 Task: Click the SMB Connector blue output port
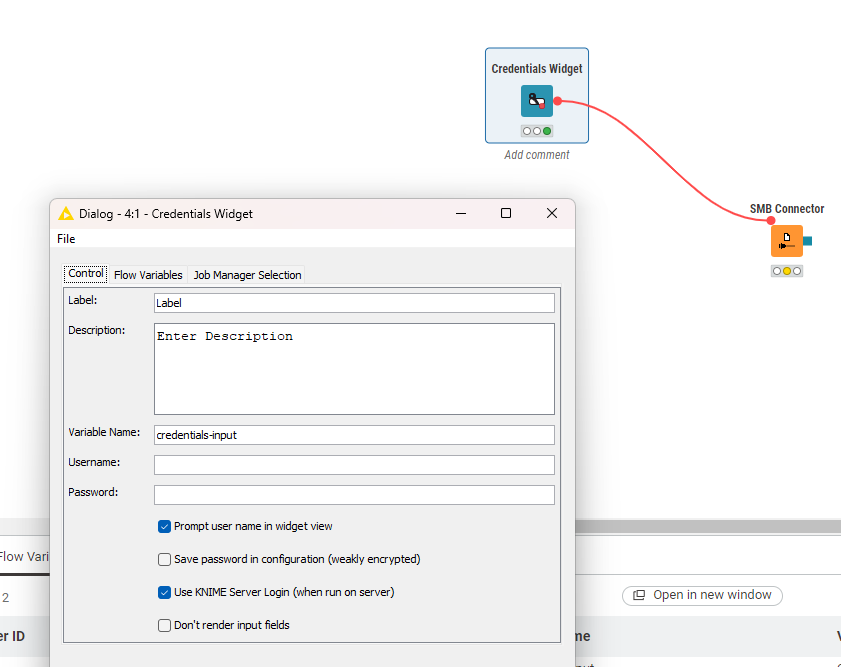click(807, 241)
